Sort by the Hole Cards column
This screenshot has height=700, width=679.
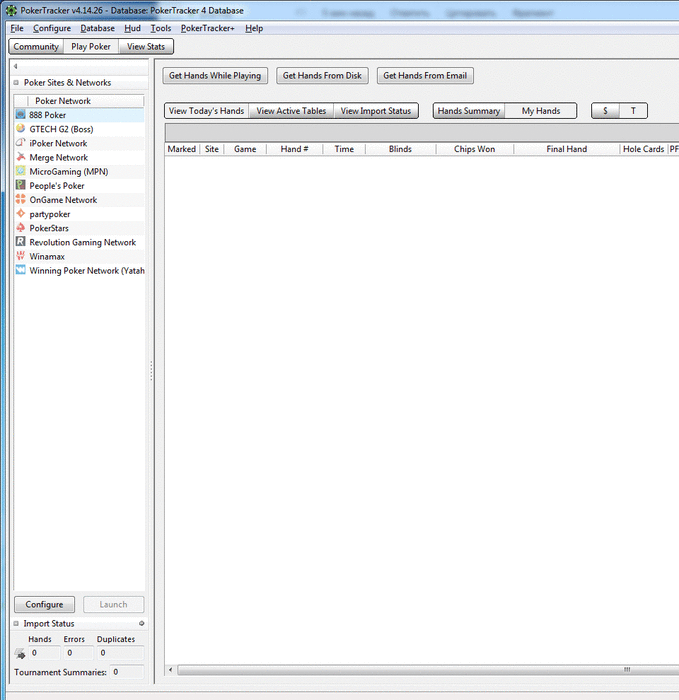tap(643, 149)
